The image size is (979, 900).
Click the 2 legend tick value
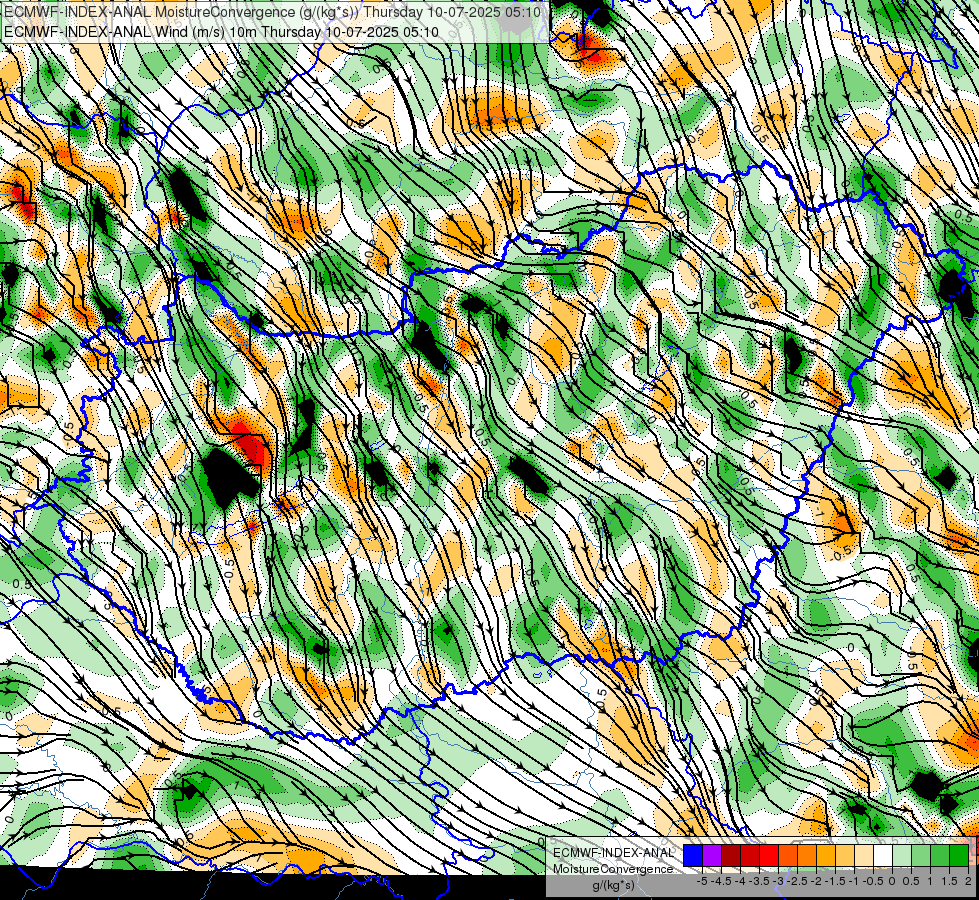point(968,881)
